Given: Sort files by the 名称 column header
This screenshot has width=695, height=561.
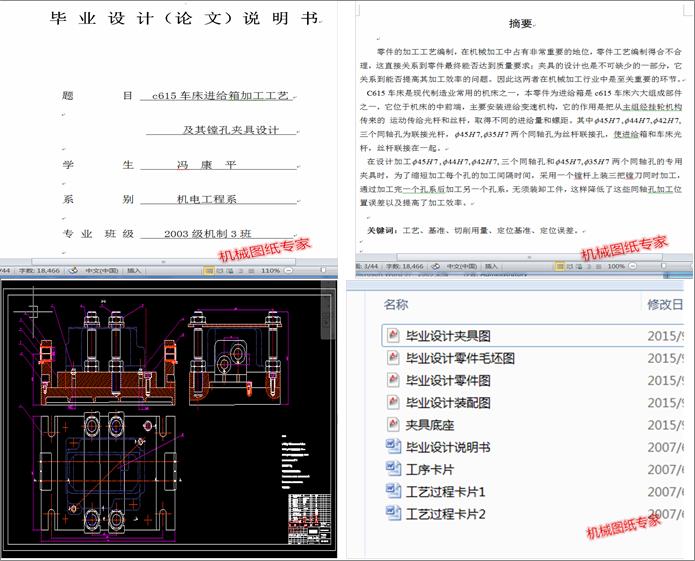Looking at the screenshot, I should [x=395, y=304].
